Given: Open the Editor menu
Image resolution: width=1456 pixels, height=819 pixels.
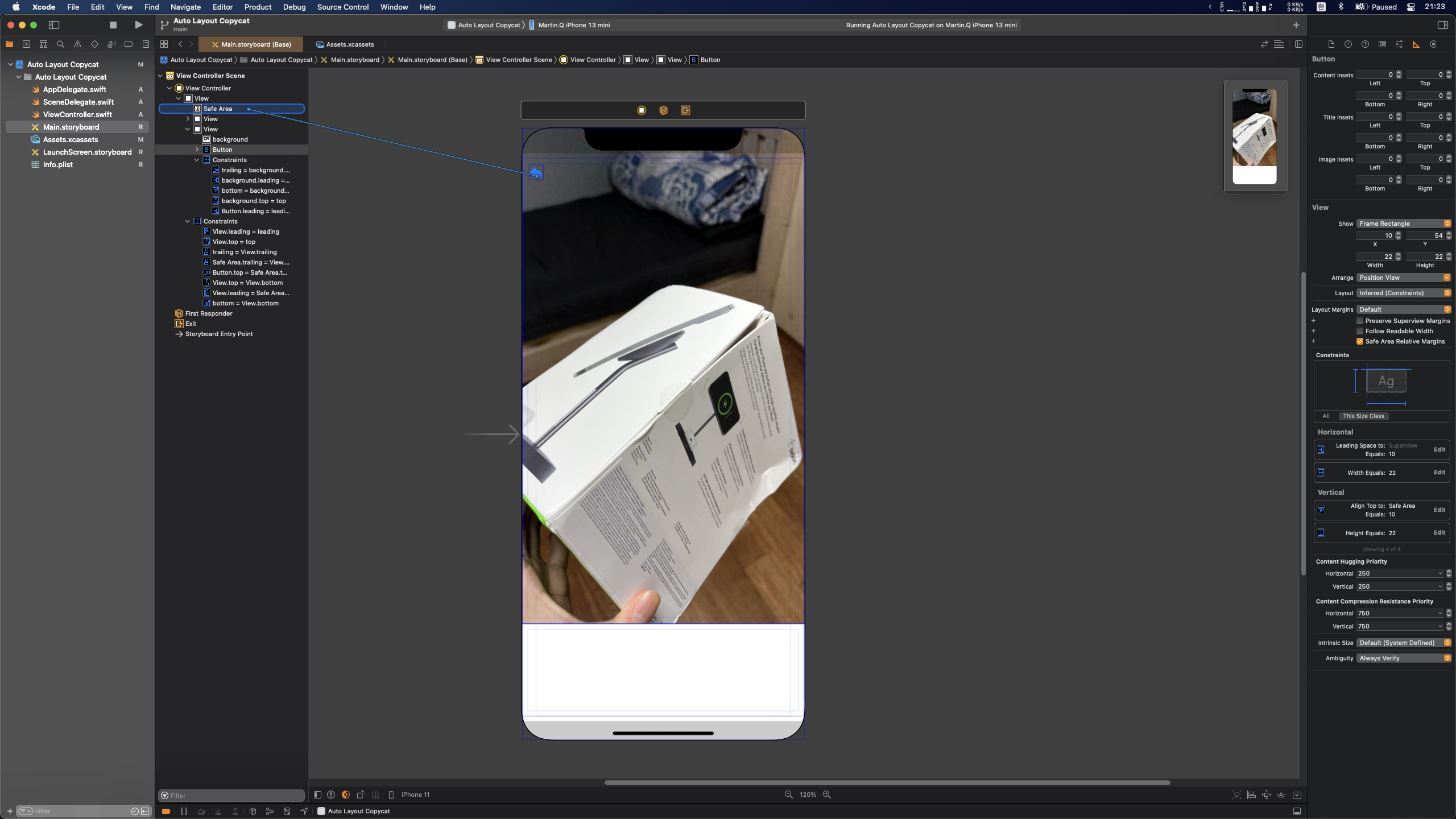Looking at the screenshot, I should 222,7.
